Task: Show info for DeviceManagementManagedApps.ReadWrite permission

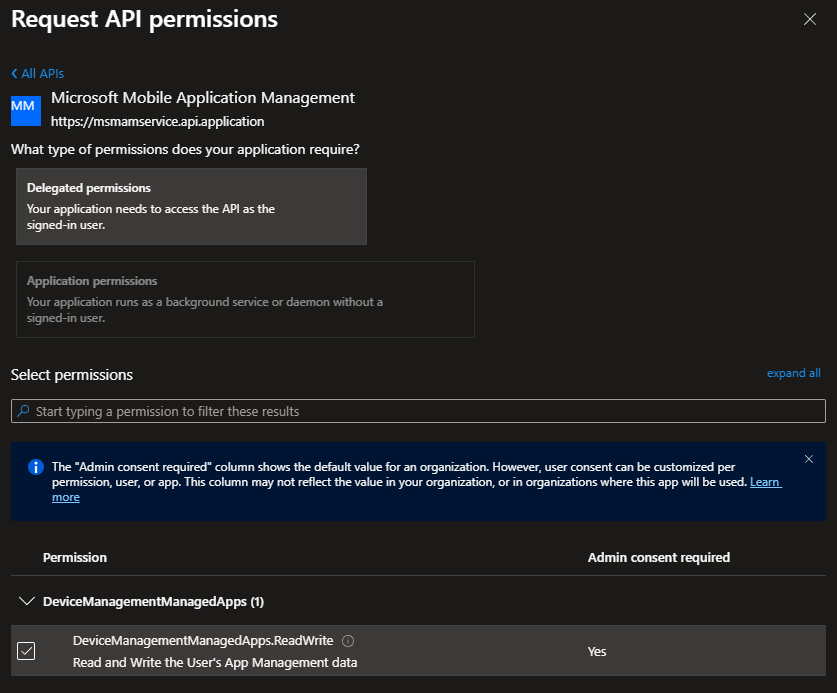Action: coord(348,641)
